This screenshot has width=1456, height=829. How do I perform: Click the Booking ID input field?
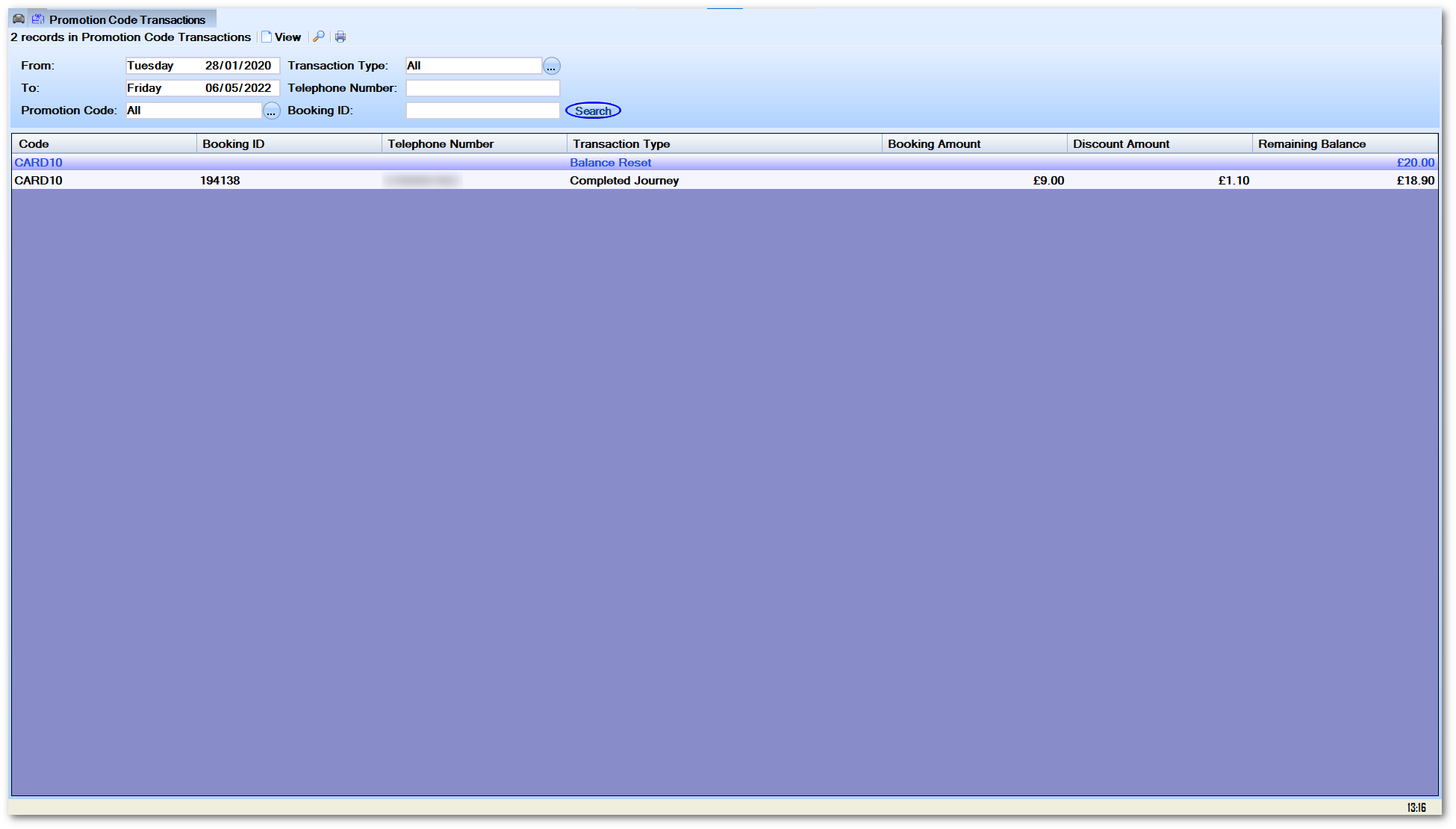(483, 111)
